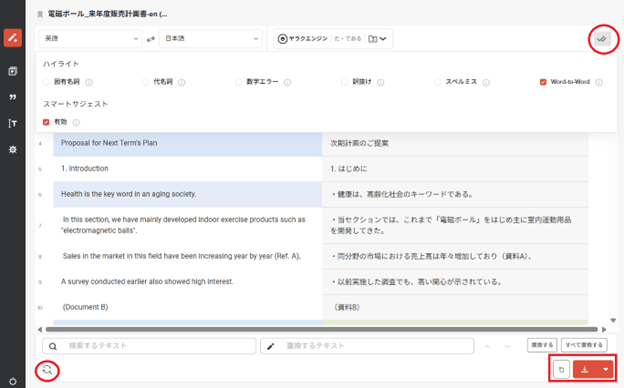Open the settings gear icon in sidebar
This screenshot has width=624, height=388.
(13, 150)
